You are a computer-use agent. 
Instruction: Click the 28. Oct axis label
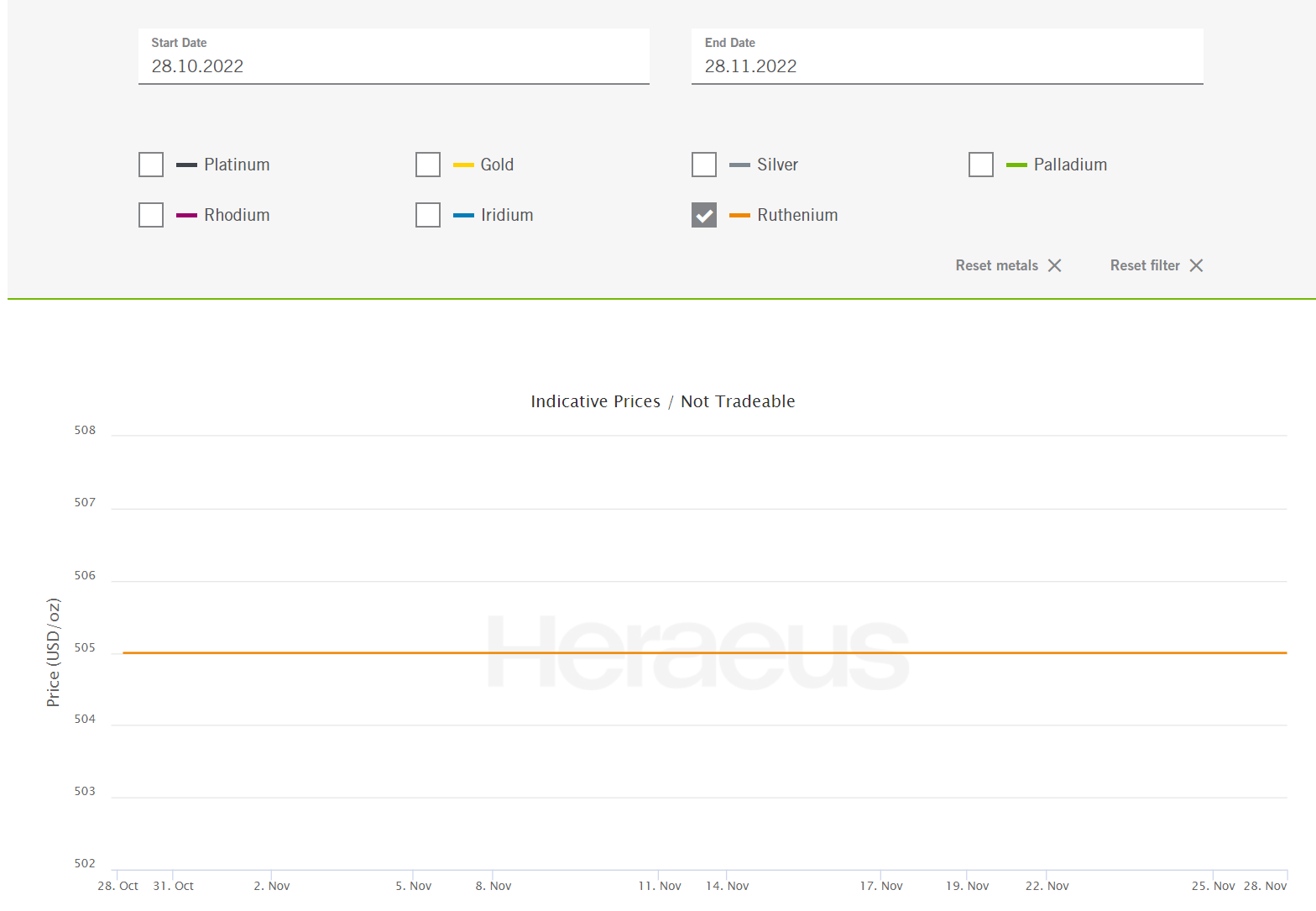[x=117, y=886]
